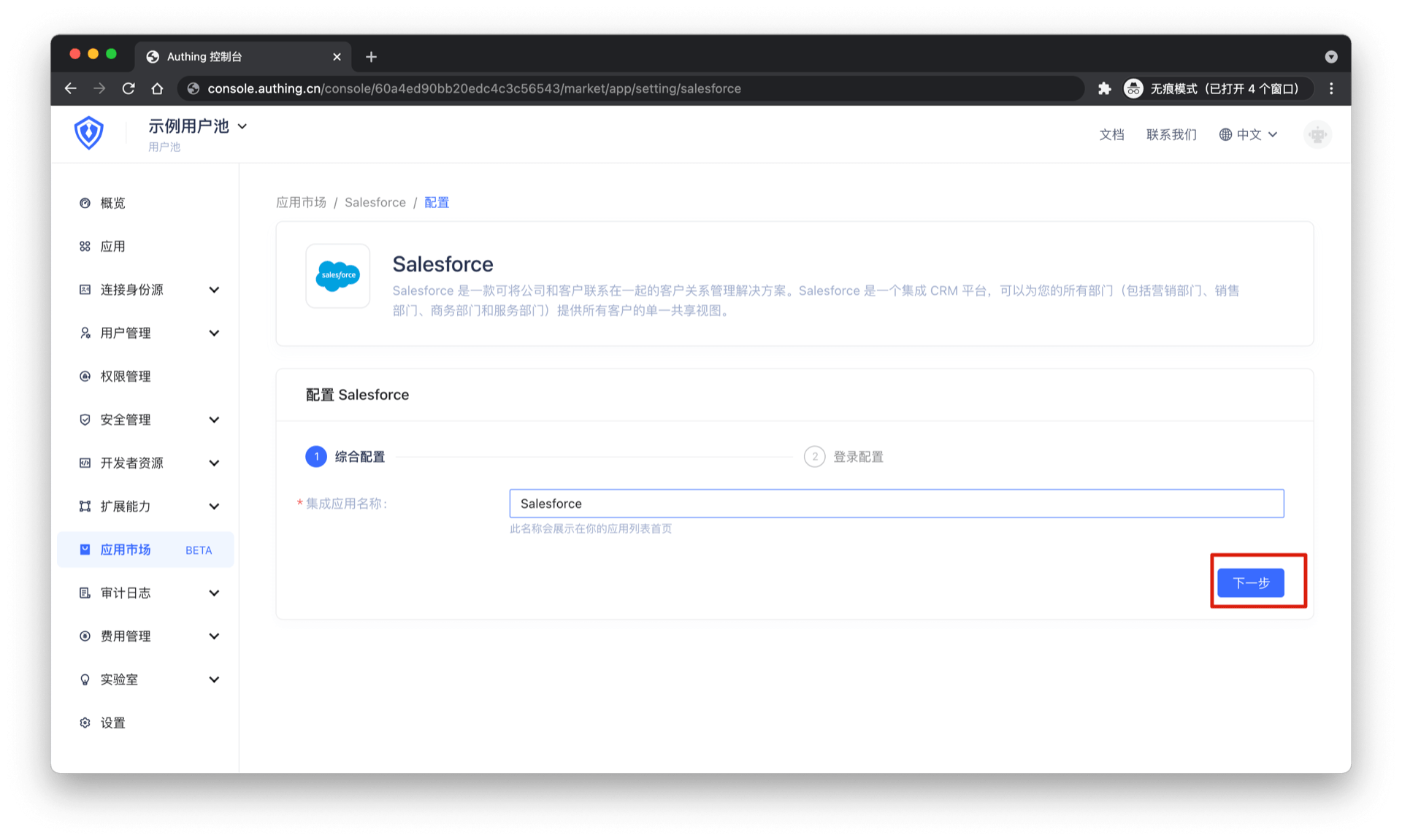Reload the page with refresh icon
1402x840 pixels.
[129, 88]
